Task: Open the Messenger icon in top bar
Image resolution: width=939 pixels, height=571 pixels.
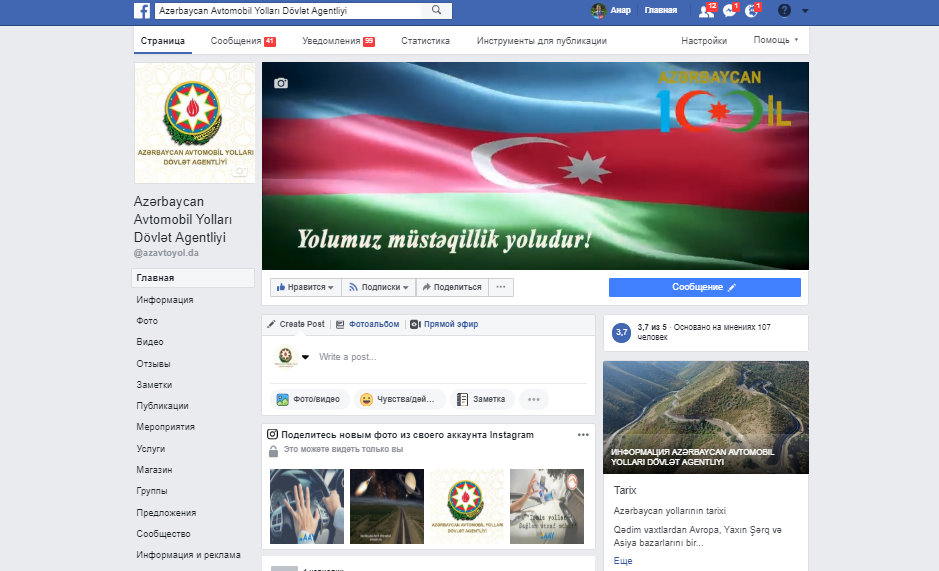Action: coord(729,11)
